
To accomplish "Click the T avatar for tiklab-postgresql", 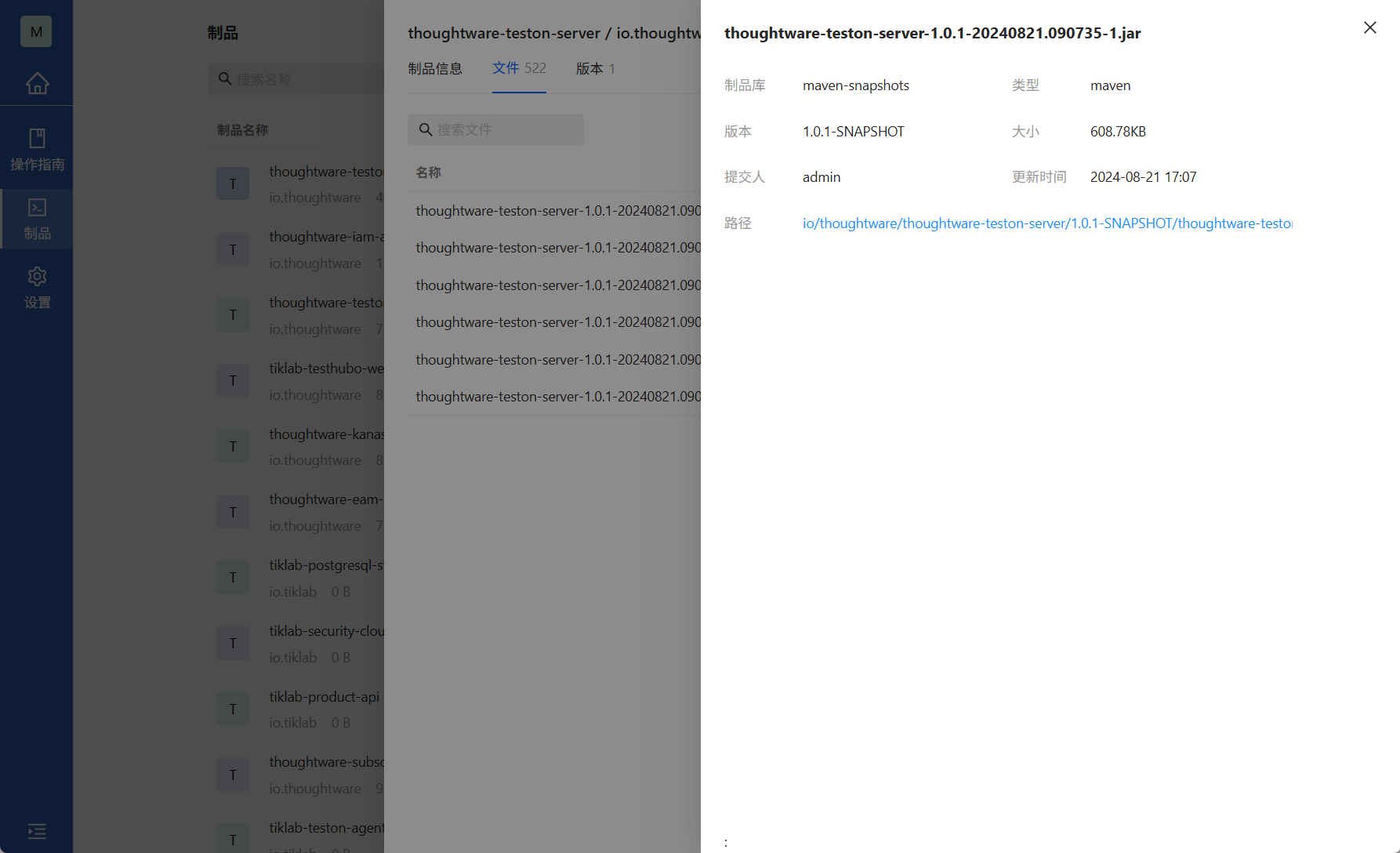I will 233,577.
